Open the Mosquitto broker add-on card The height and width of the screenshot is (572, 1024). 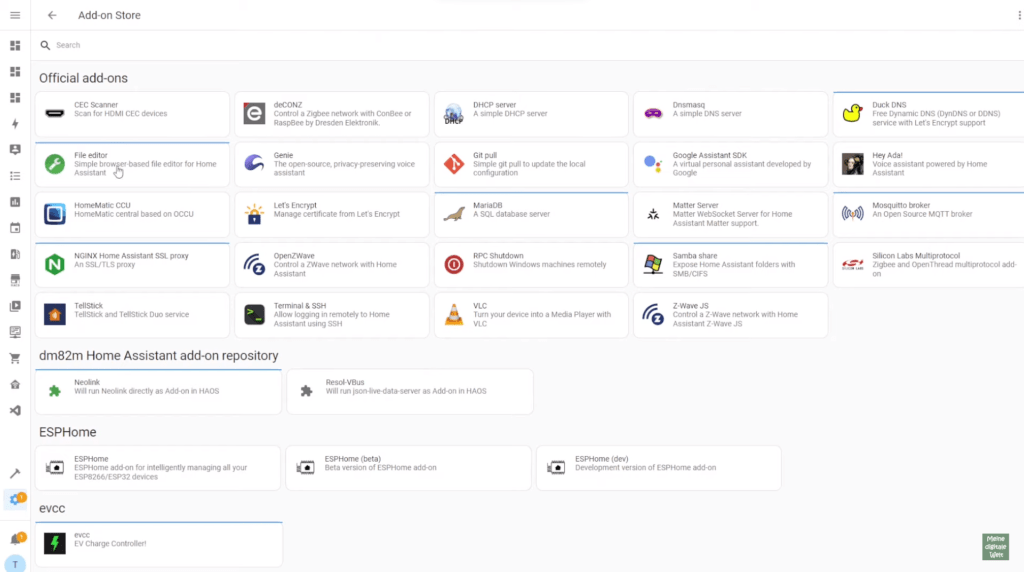(928, 214)
